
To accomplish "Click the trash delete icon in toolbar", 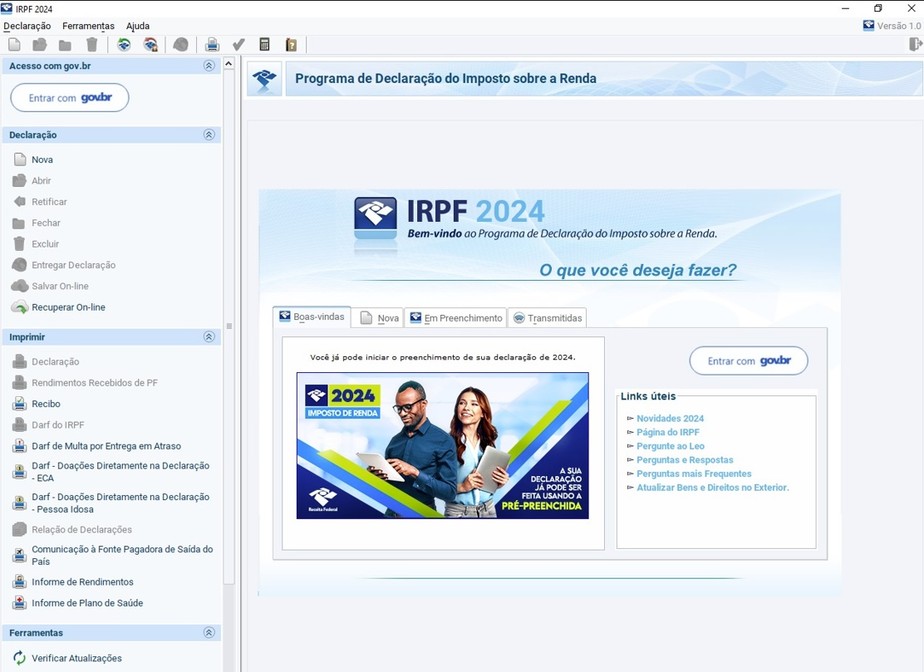I will [92, 44].
